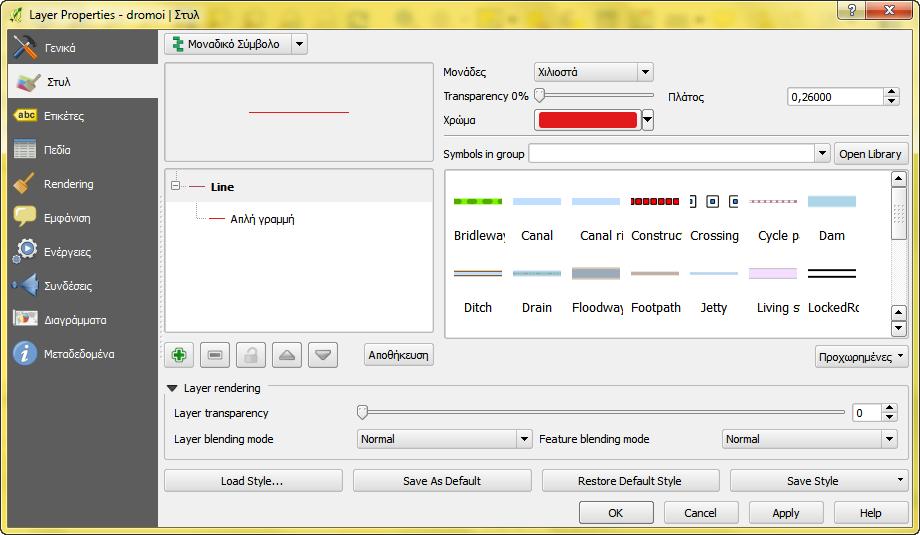
Task: Increase layer transparency spinner value
Action: (x=889, y=408)
